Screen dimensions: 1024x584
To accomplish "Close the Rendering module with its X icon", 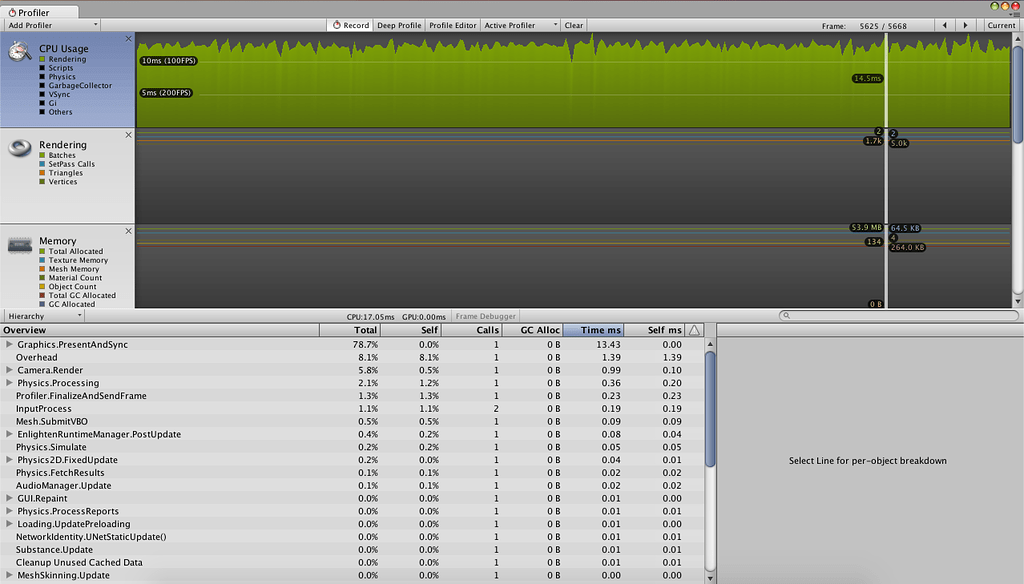I will click(127, 134).
